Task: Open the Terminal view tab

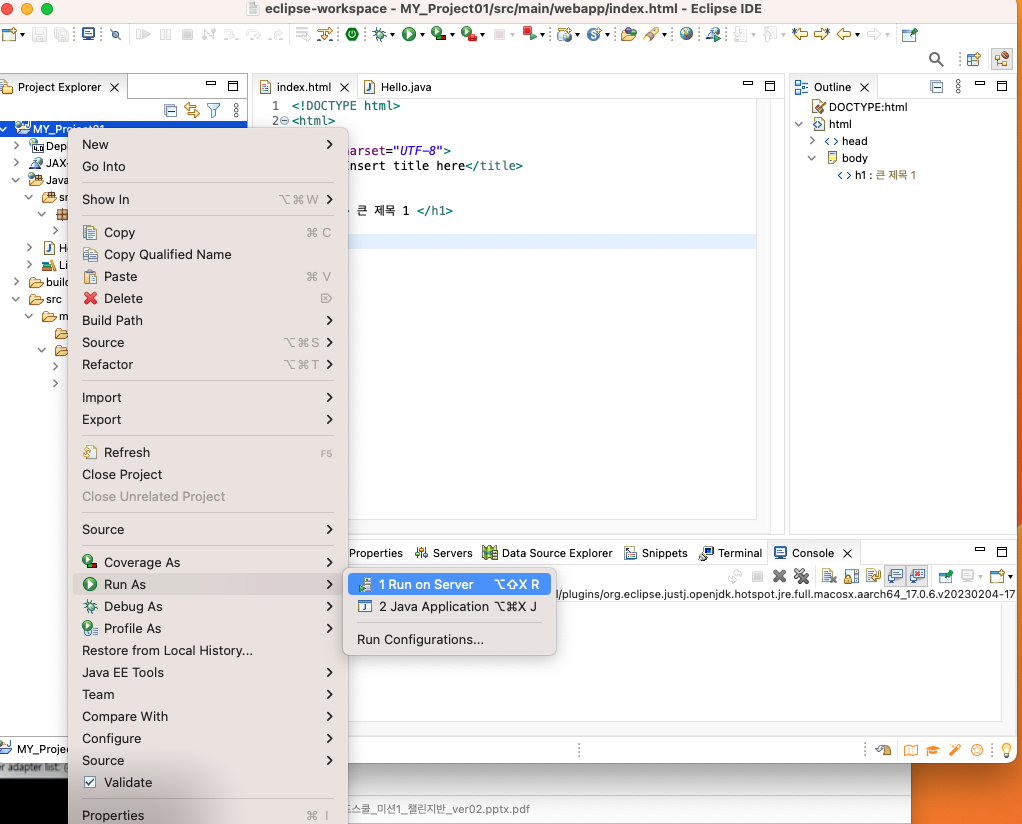Action: [730, 553]
